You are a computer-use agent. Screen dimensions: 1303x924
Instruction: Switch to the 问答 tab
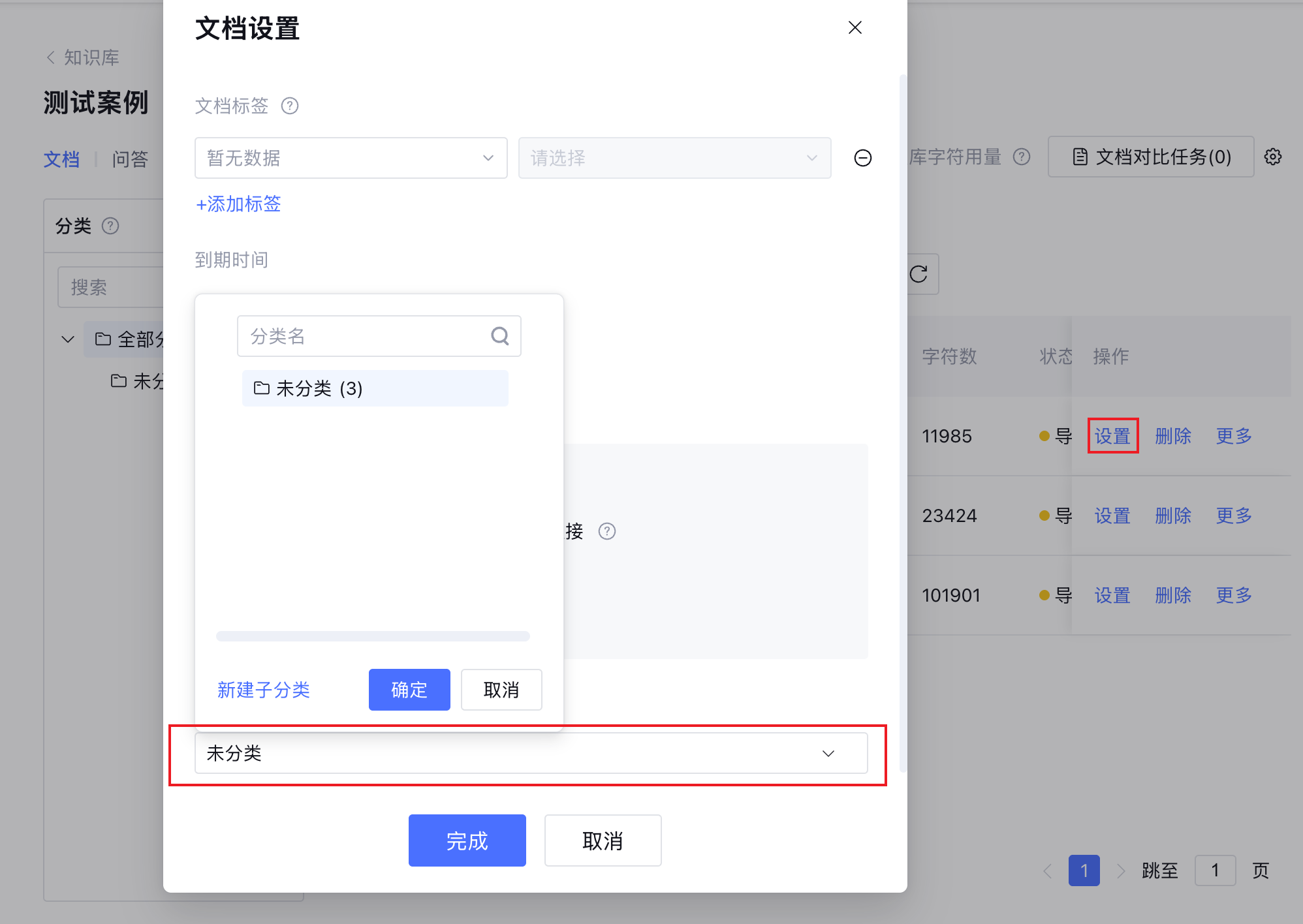click(x=130, y=159)
